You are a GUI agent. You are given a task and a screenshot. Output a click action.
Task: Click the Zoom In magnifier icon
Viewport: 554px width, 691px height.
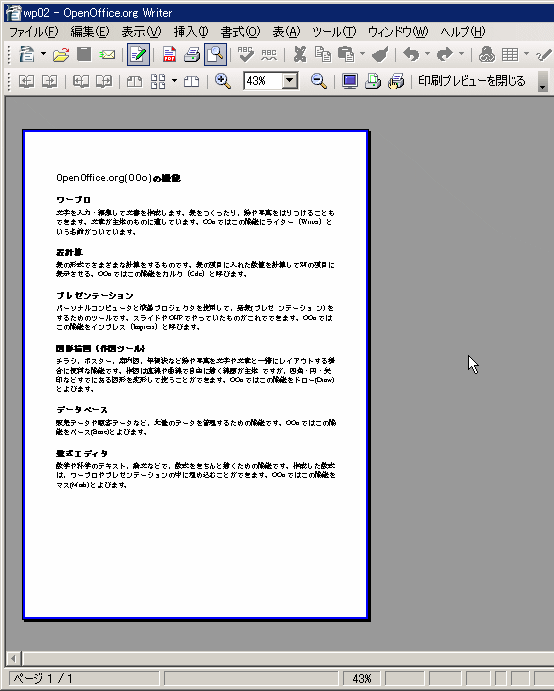point(223,81)
